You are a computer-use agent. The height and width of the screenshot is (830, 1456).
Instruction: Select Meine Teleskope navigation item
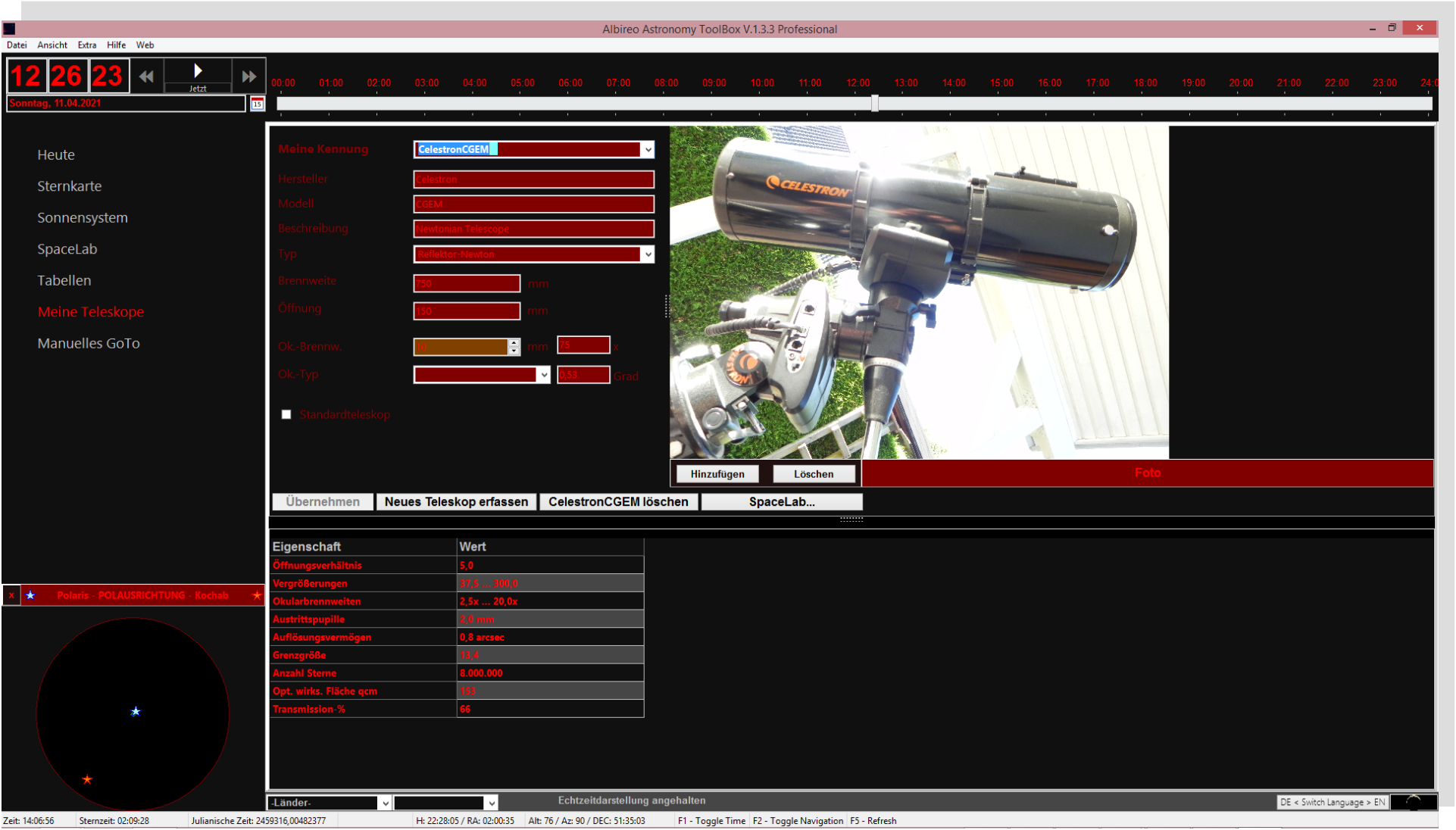[x=91, y=312]
